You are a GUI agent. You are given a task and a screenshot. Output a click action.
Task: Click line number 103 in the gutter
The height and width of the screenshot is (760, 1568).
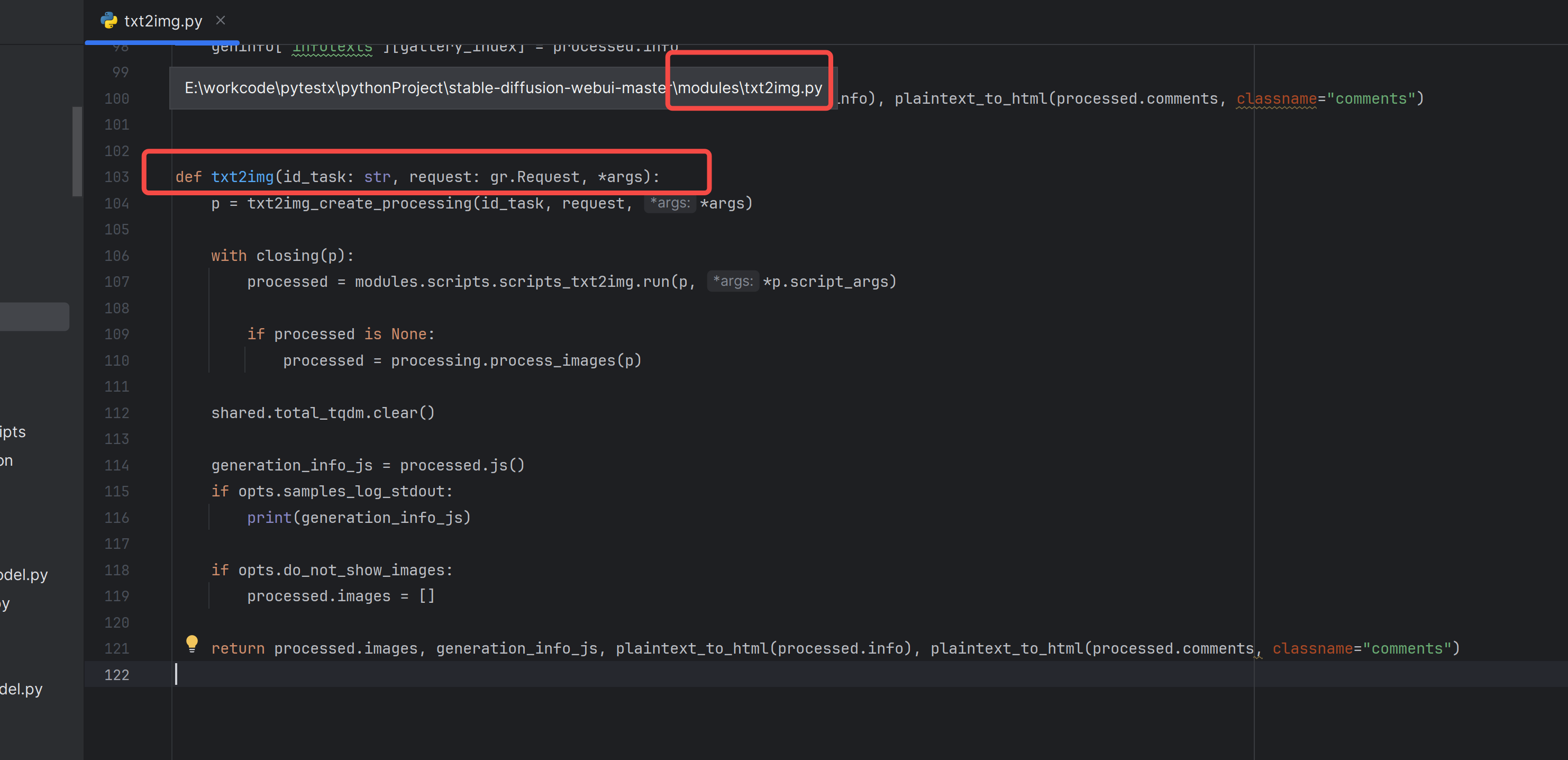(x=116, y=177)
